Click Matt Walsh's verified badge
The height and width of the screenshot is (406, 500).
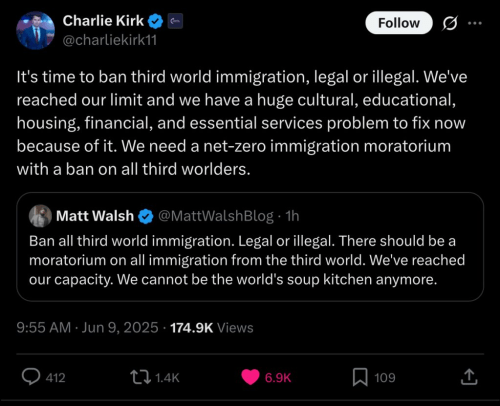(x=146, y=217)
